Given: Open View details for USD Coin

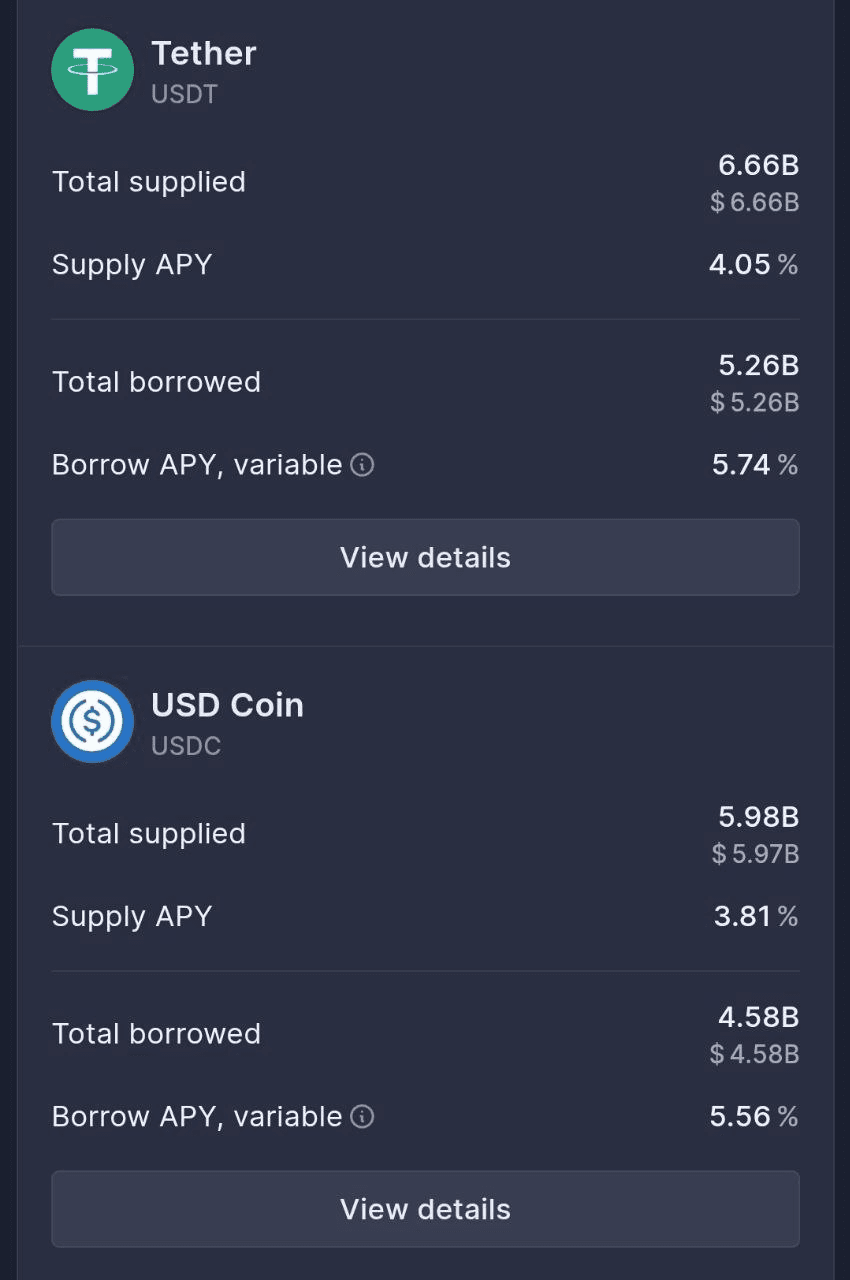Looking at the screenshot, I should [x=425, y=1209].
